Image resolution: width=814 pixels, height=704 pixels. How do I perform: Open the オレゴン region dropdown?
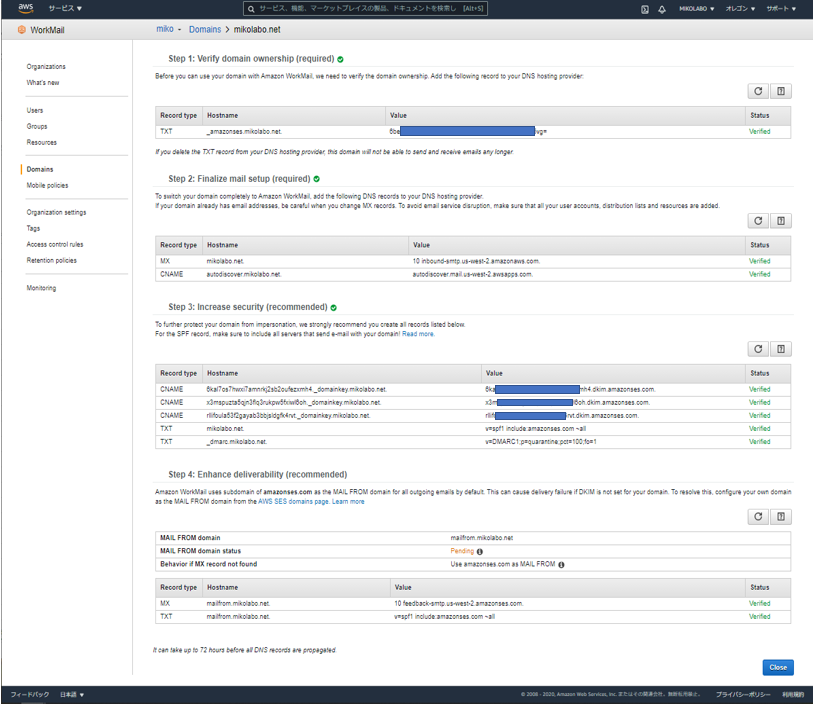740,9
